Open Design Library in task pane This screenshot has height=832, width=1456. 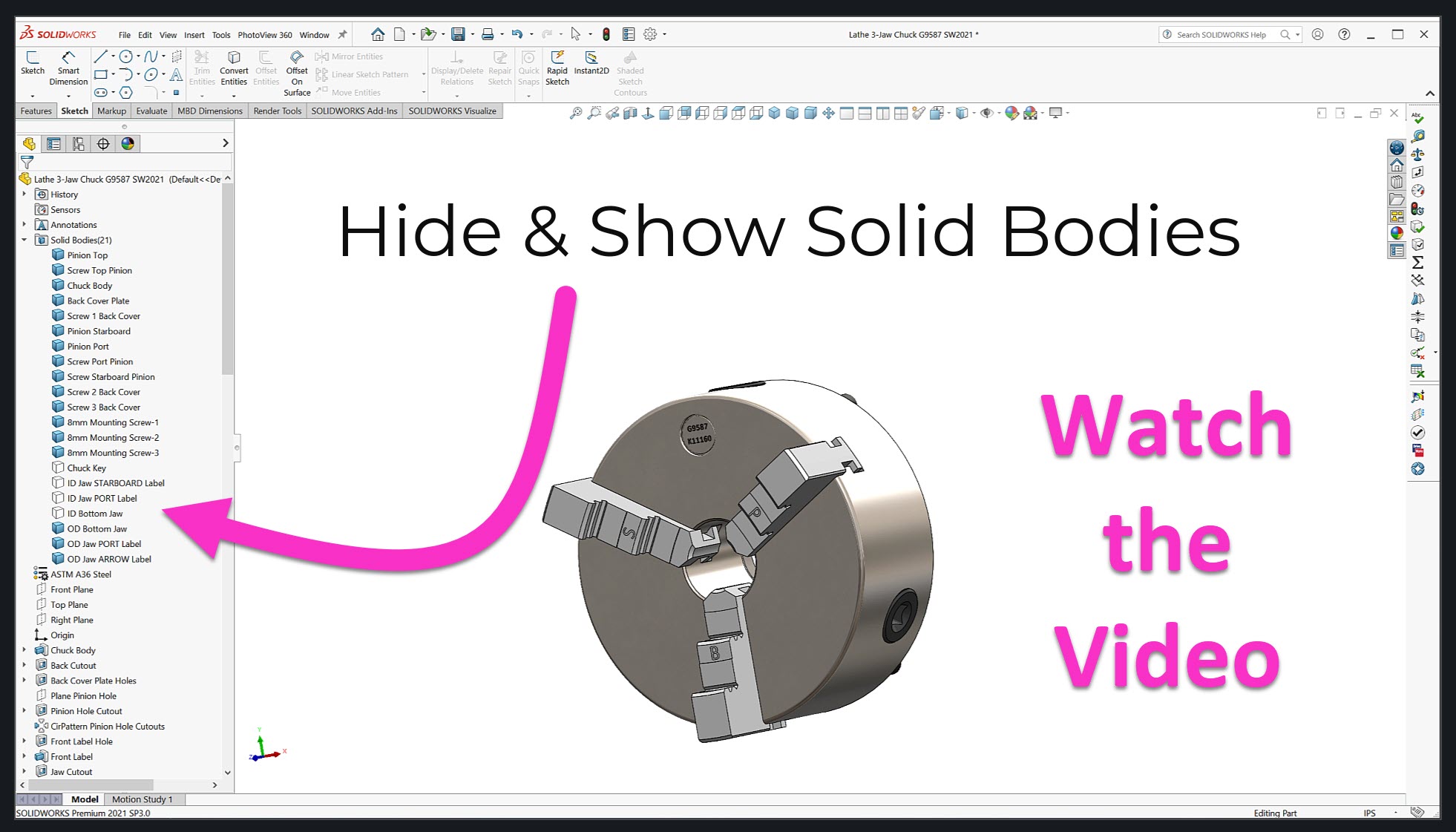[1397, 182]
